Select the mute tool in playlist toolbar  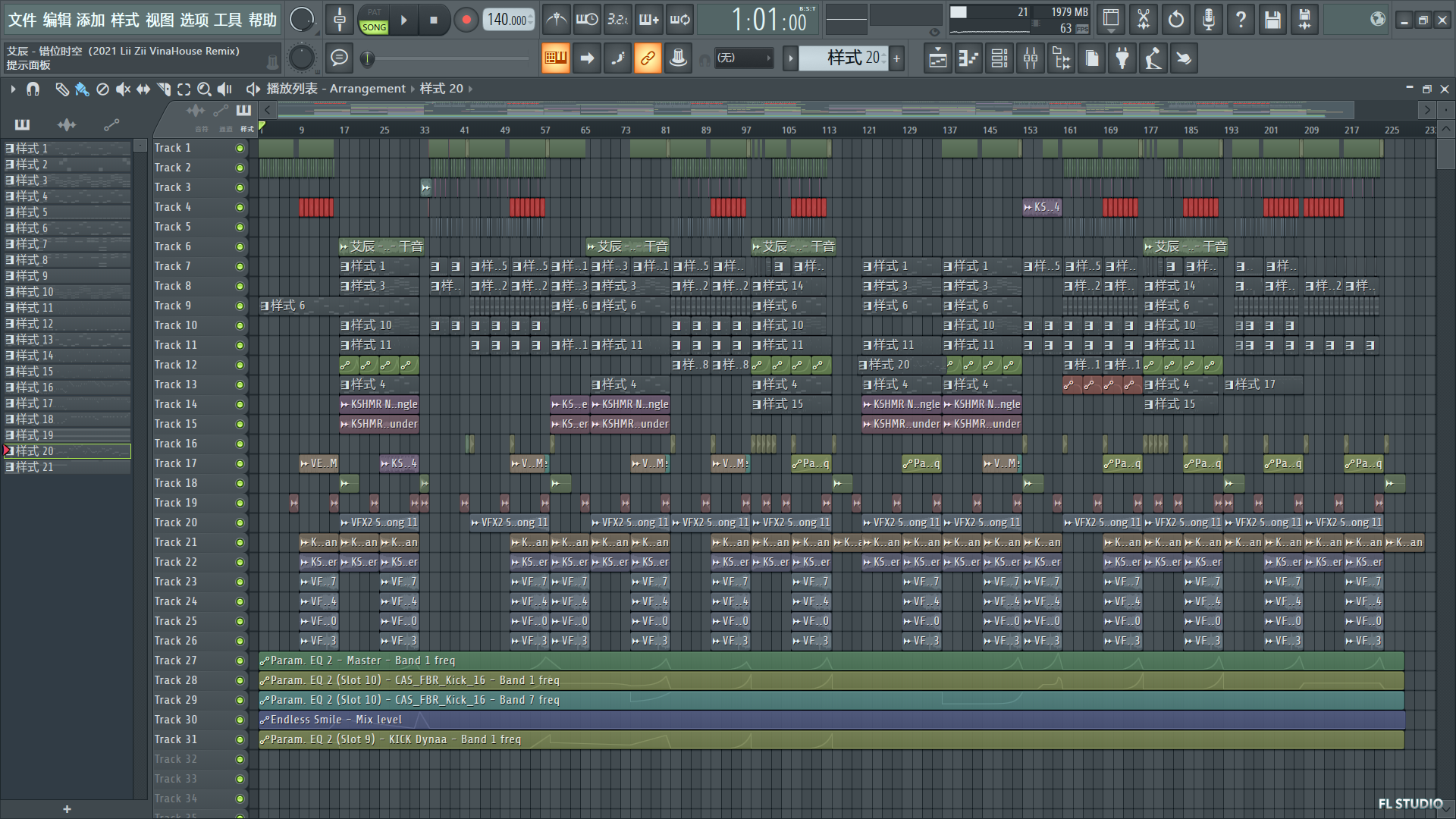pyautogui.click(x=123, y=89)
